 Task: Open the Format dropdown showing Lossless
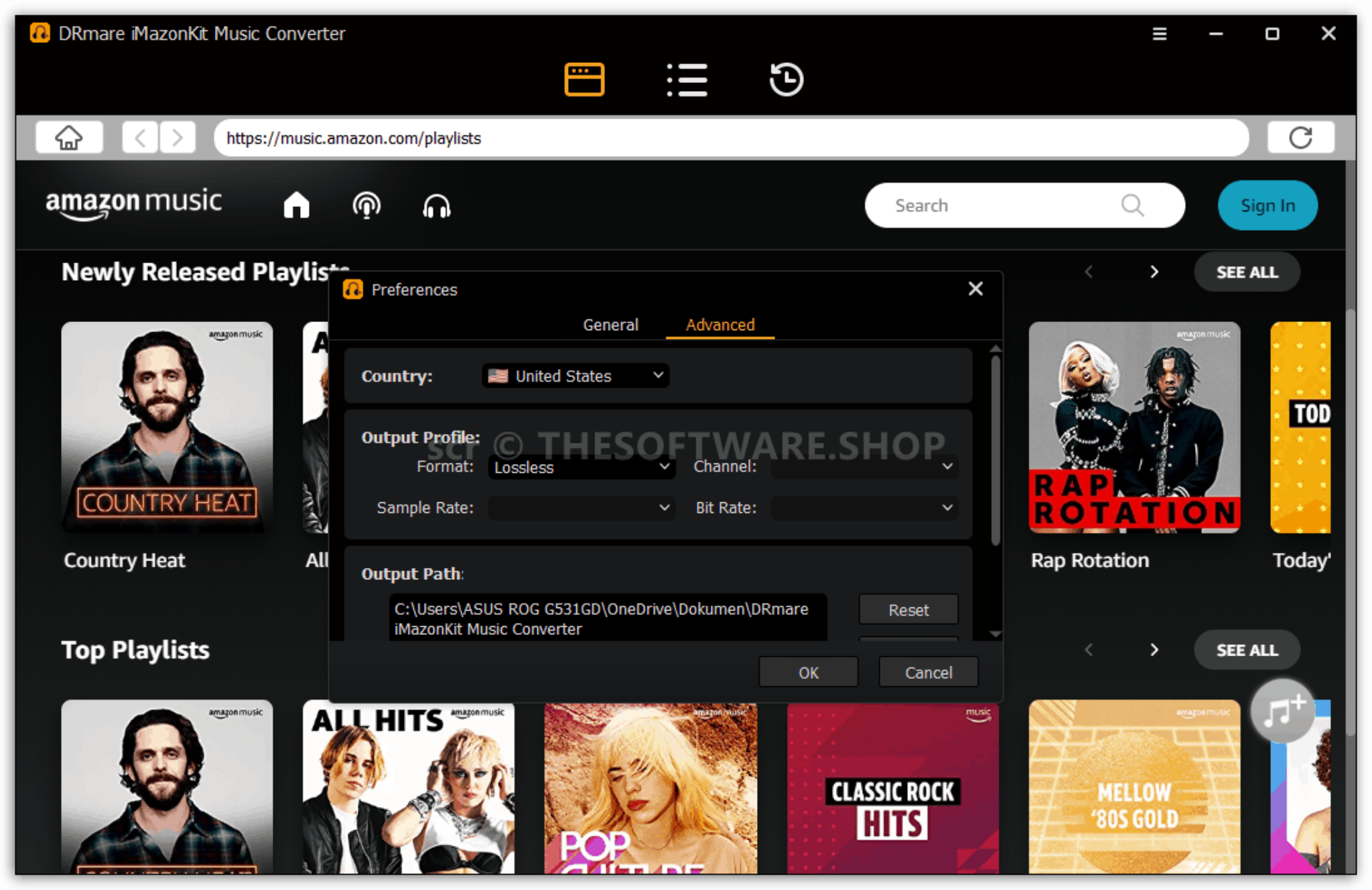click(581, 467)
